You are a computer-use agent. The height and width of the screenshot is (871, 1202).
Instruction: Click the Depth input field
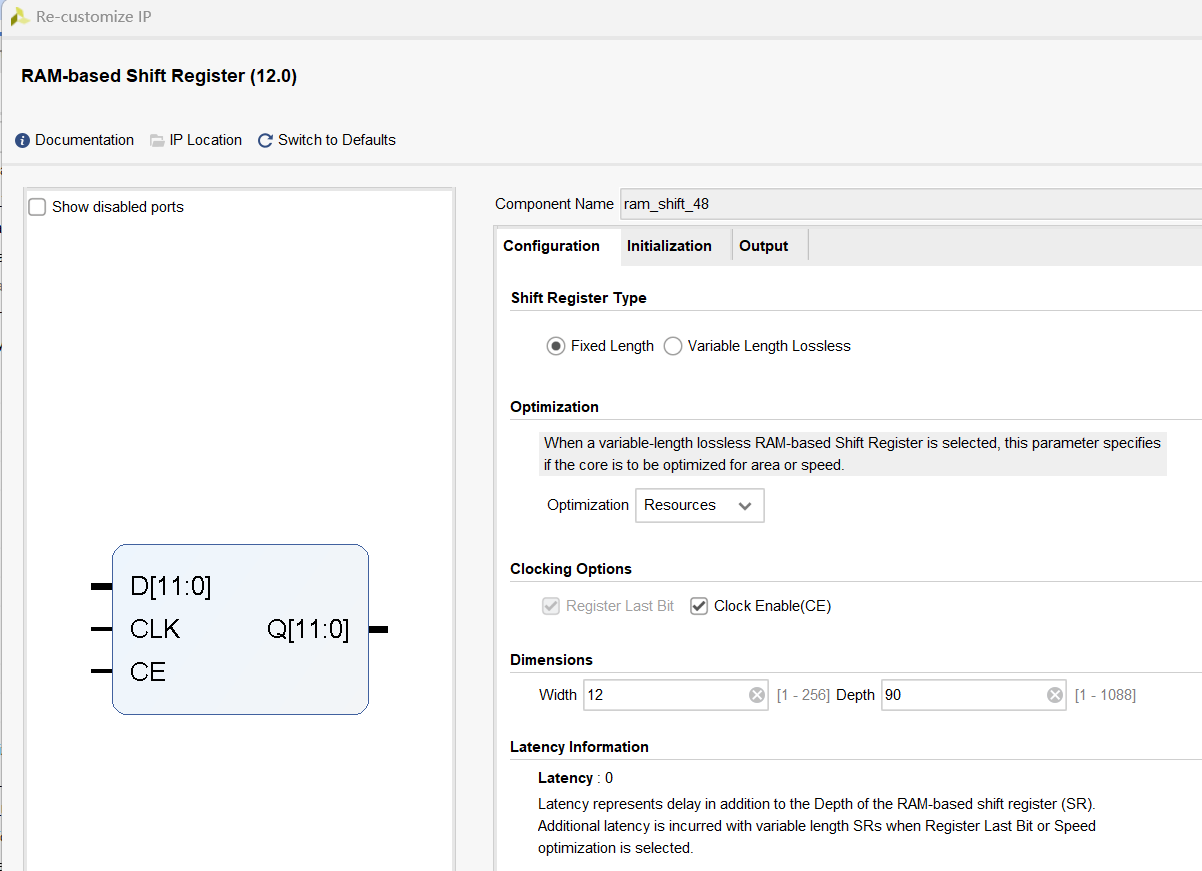pos(960,694)
